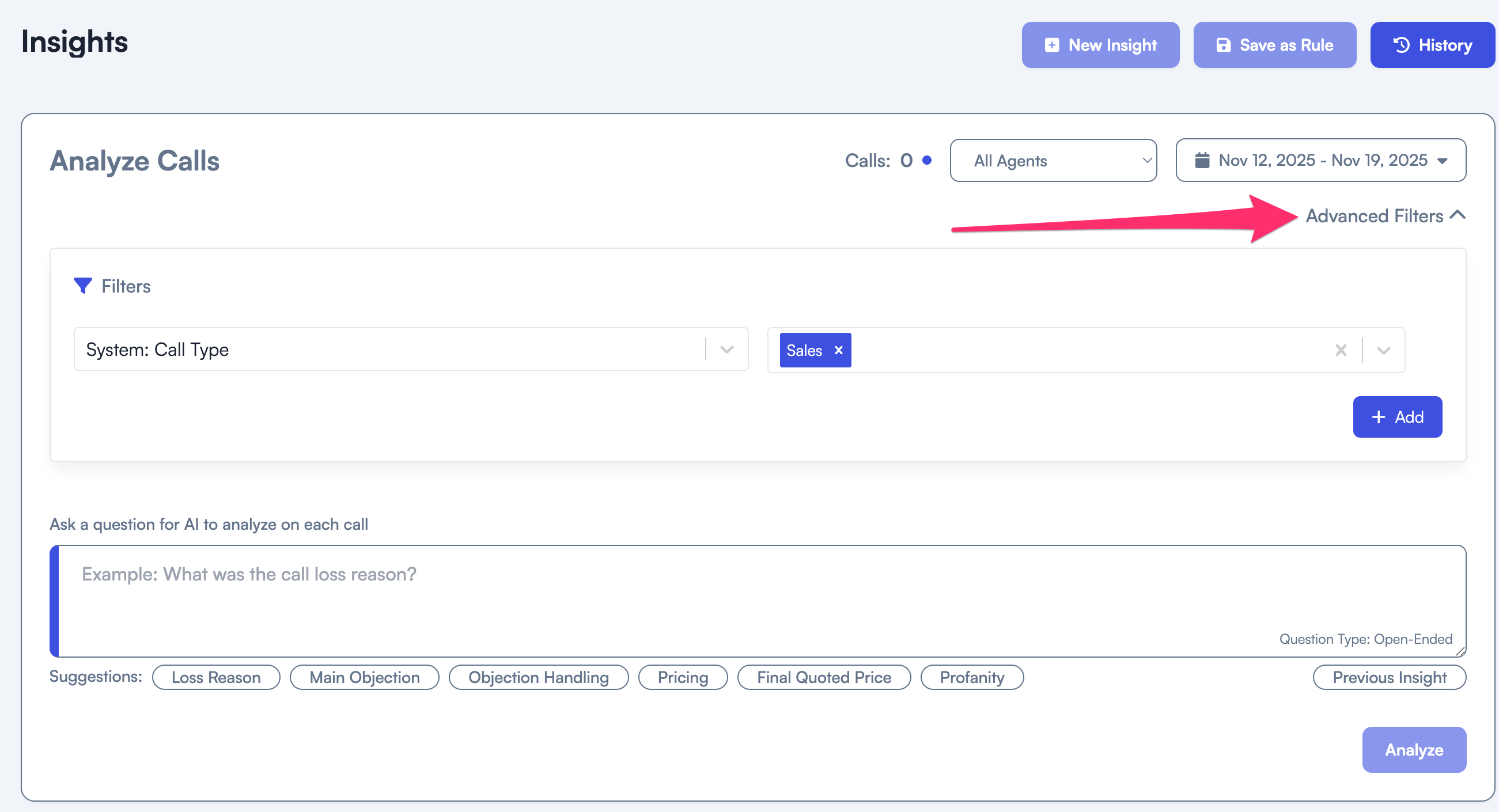The image size is (1499, 812).
Task: Open the filter values dropdown chevron
Action: 1383,350
